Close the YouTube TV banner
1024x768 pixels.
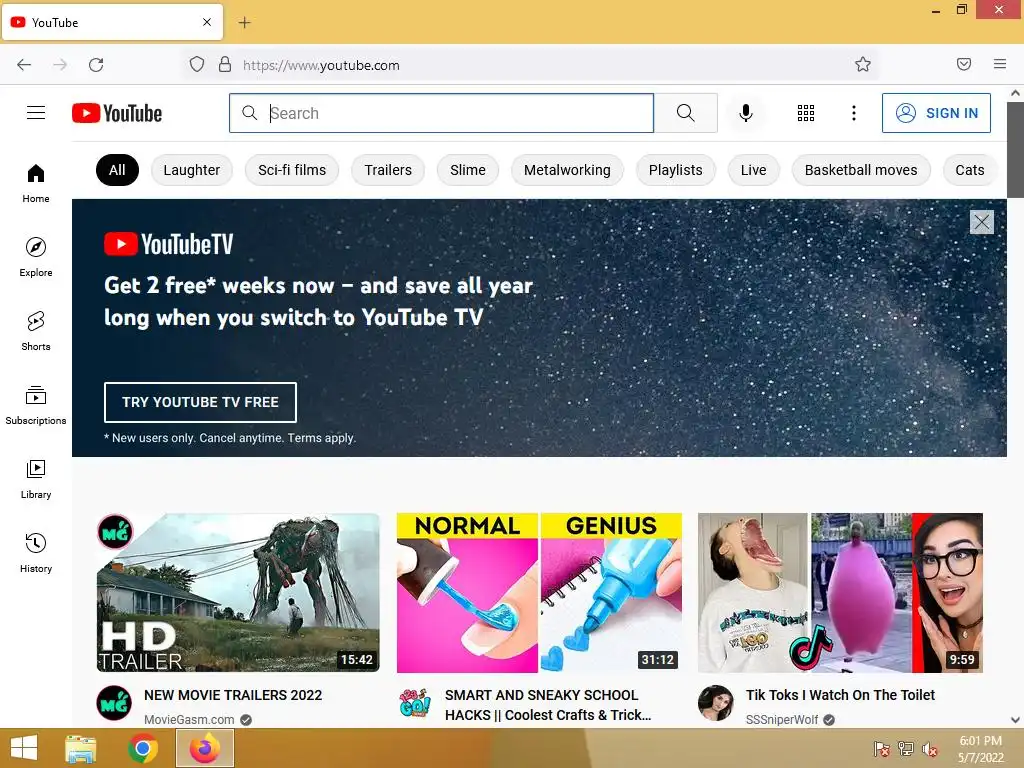point(982,222)
